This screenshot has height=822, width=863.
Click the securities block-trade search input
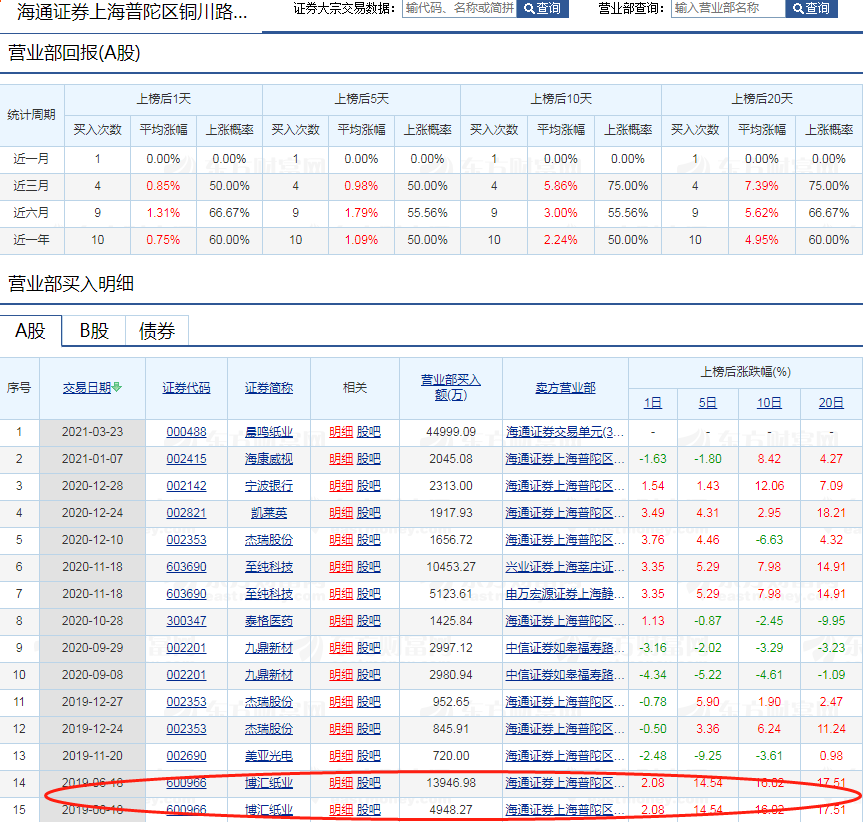click(x=460, y=8)
